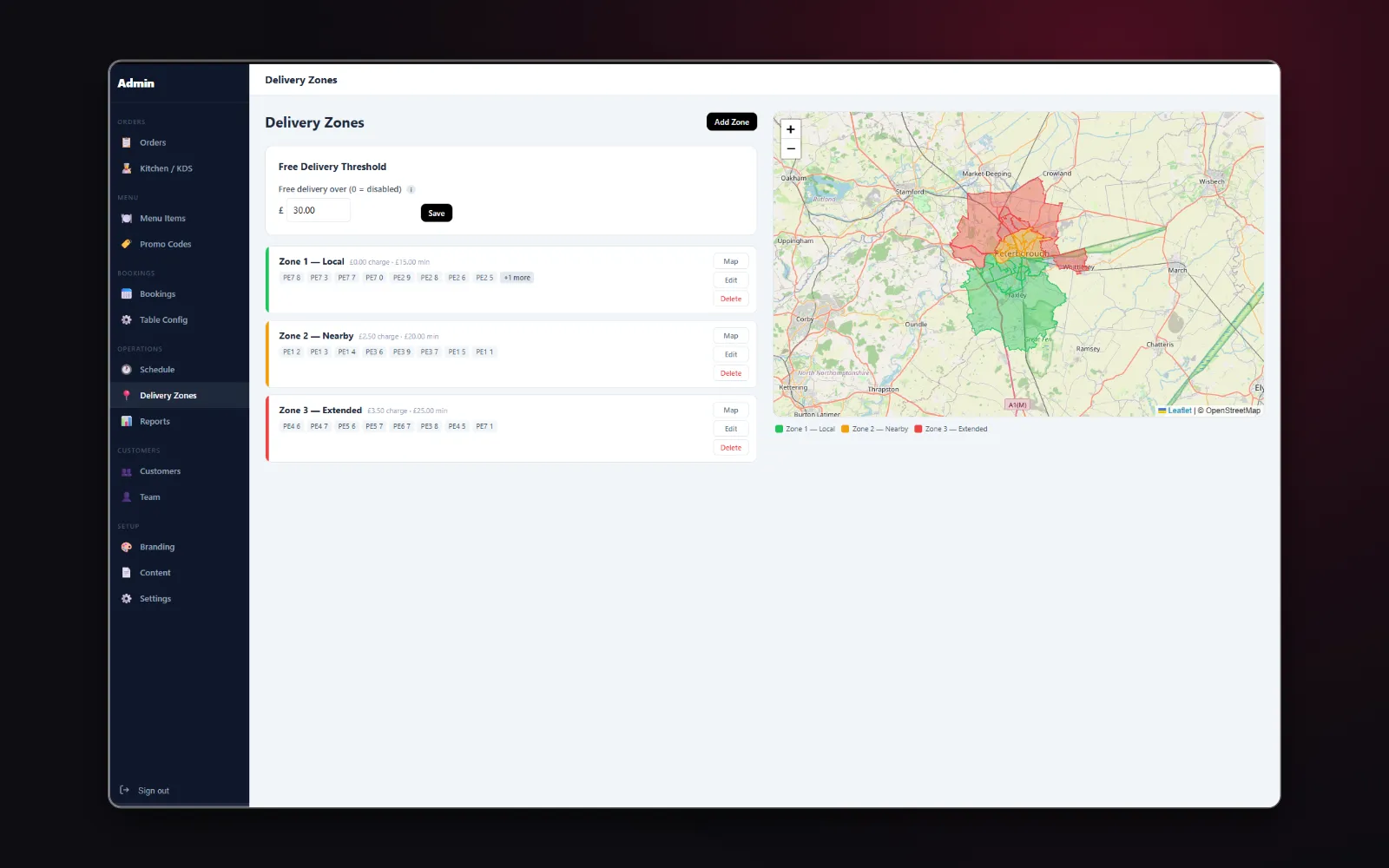Click the Schedule clock icon
Screen dimensions: 1389x868
pos(127,370)
